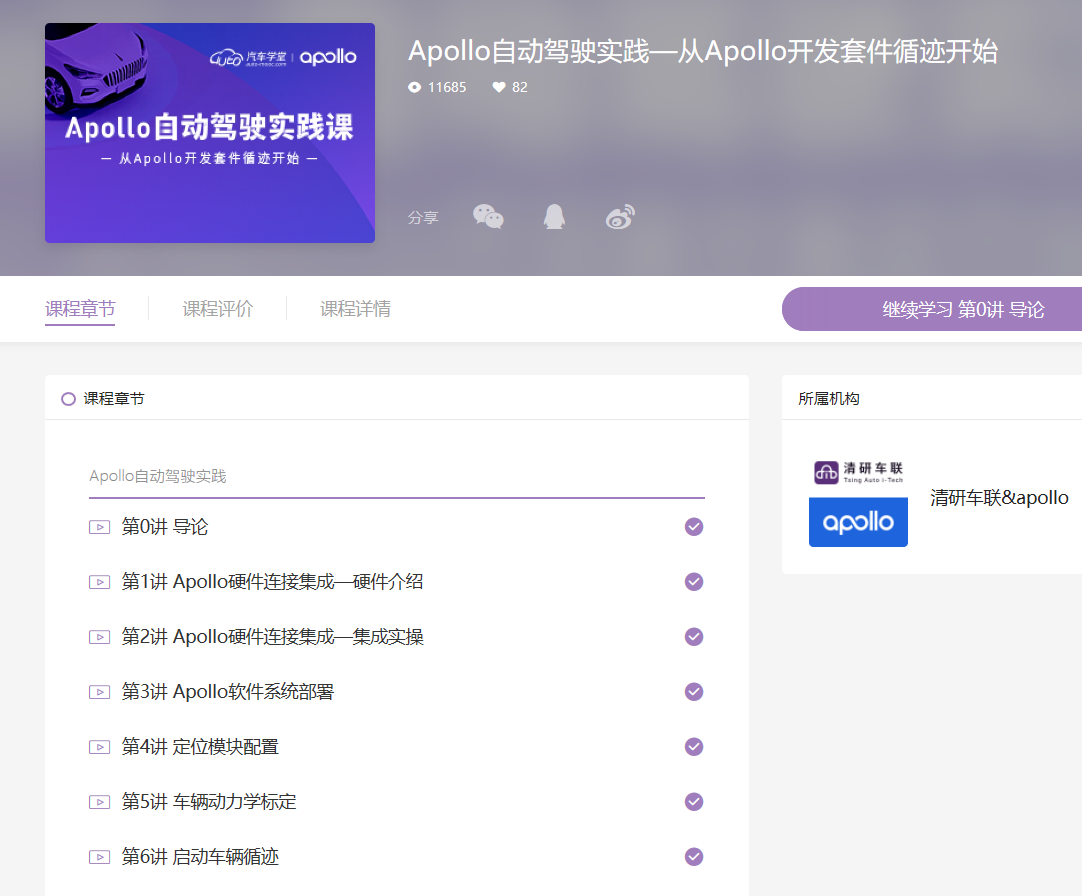Image resolution: width=1082 pixels, height=896 pixels.
Task: Share course via WeChat icon
Action: point(488,217)
